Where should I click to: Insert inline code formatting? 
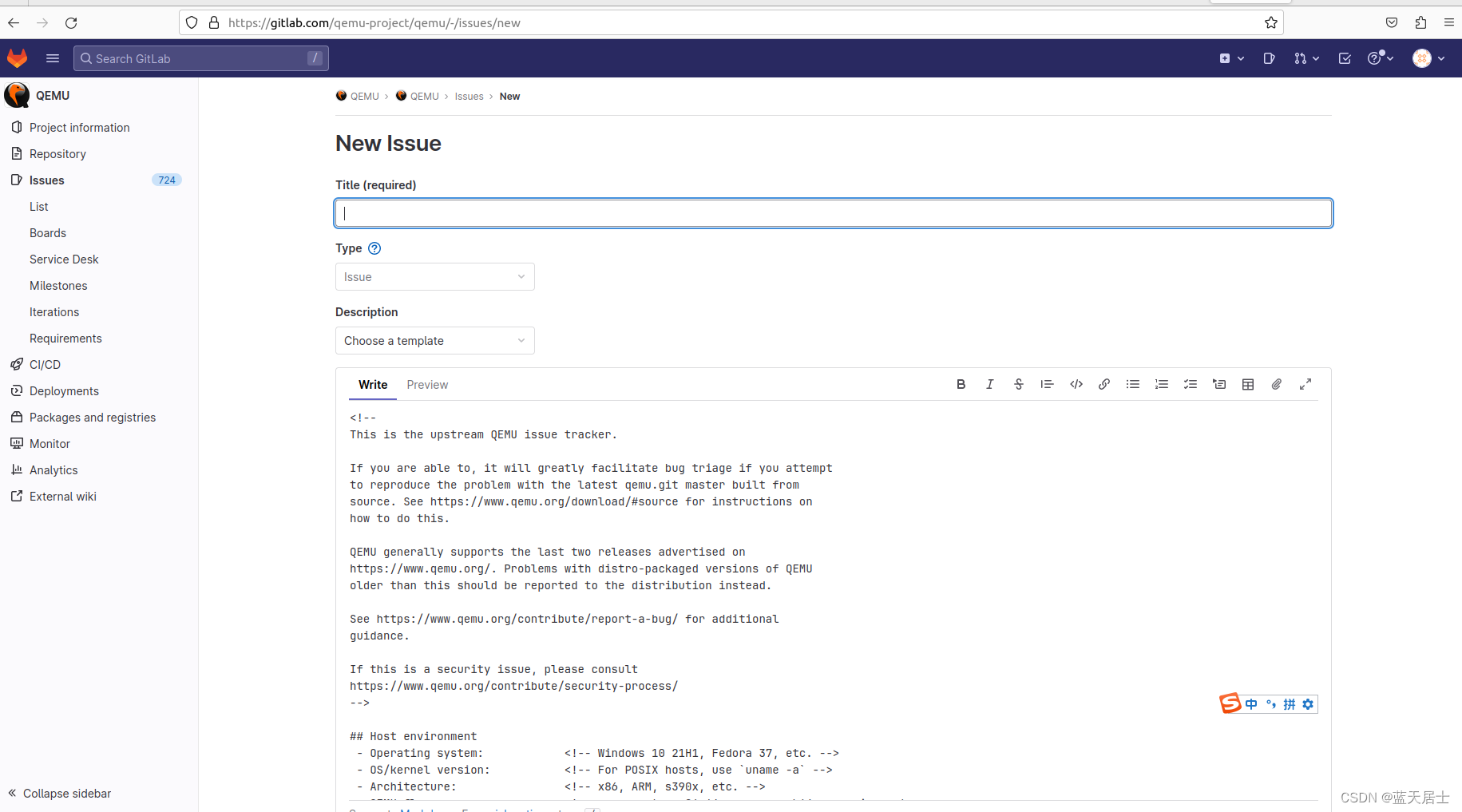pos(1076,384)
